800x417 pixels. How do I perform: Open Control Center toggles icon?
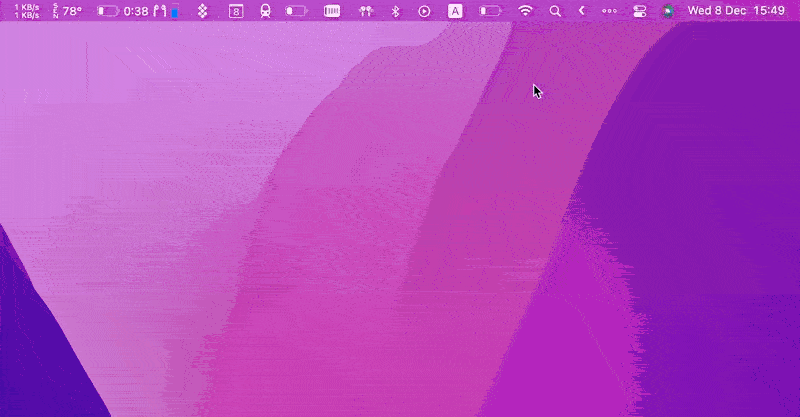639,11
